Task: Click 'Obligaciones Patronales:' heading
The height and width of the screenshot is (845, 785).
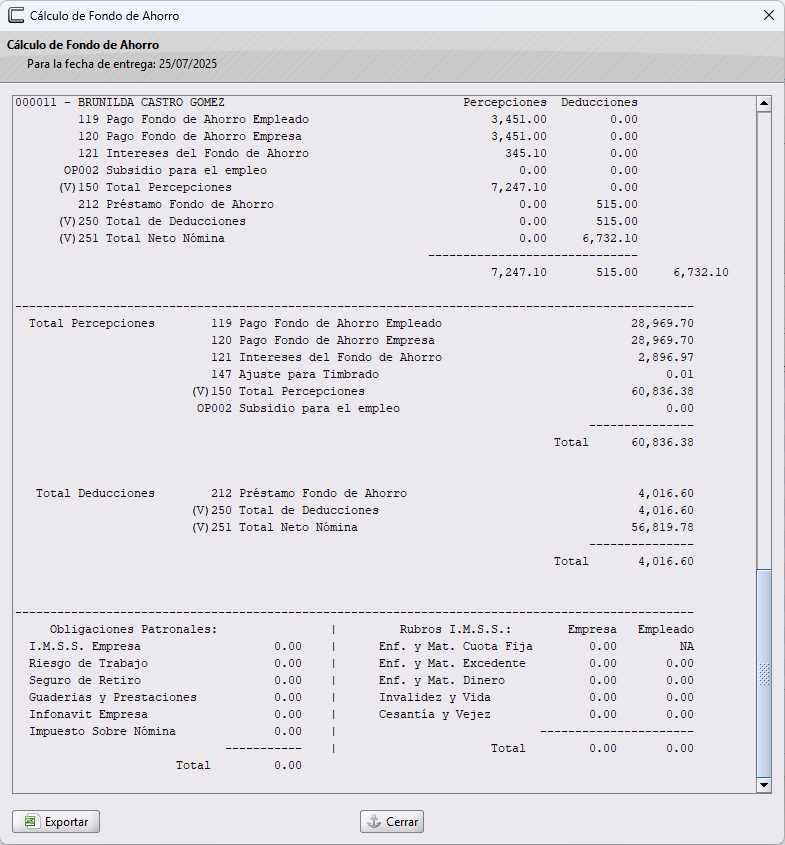Action: 134,629
